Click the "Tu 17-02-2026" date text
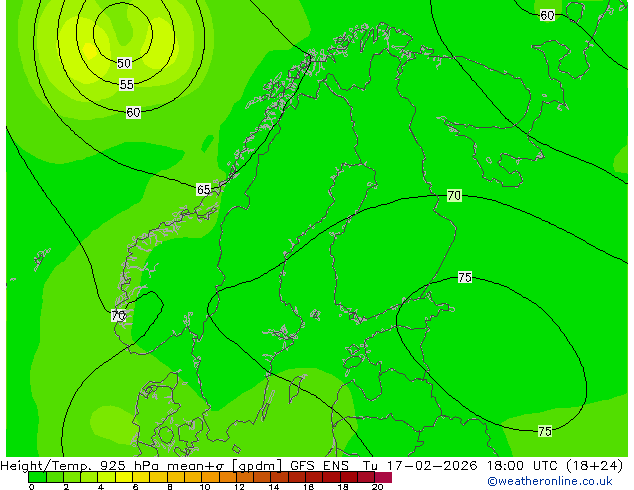Screen dimensions: 634x490 pos(420,466)
